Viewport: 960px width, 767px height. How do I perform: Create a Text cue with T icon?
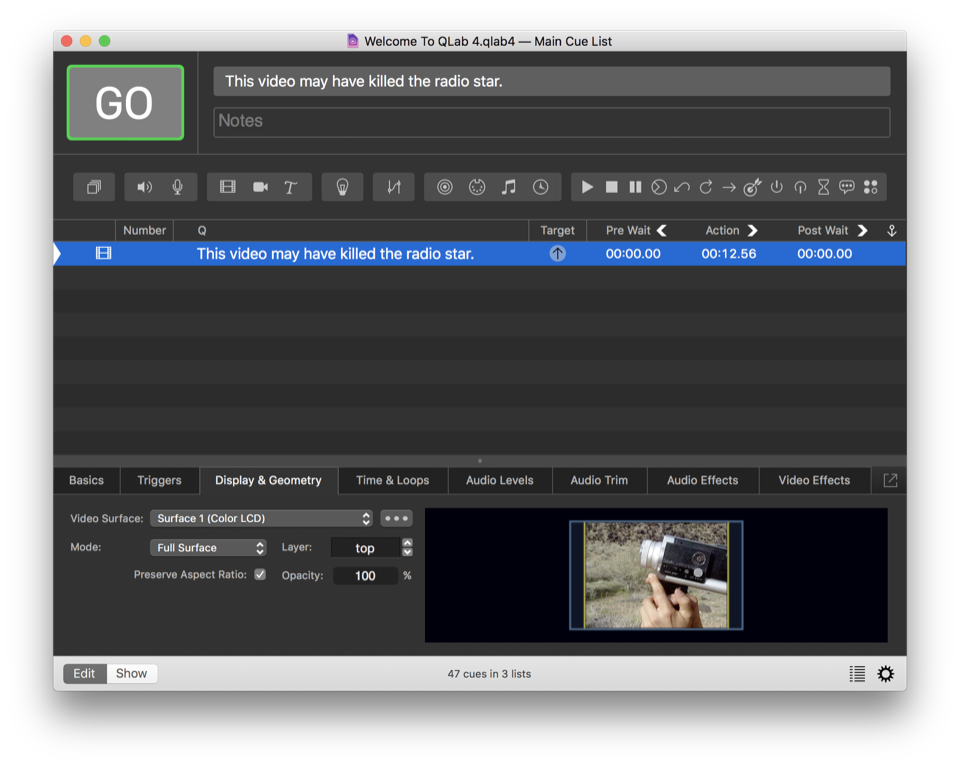(291, 187)
